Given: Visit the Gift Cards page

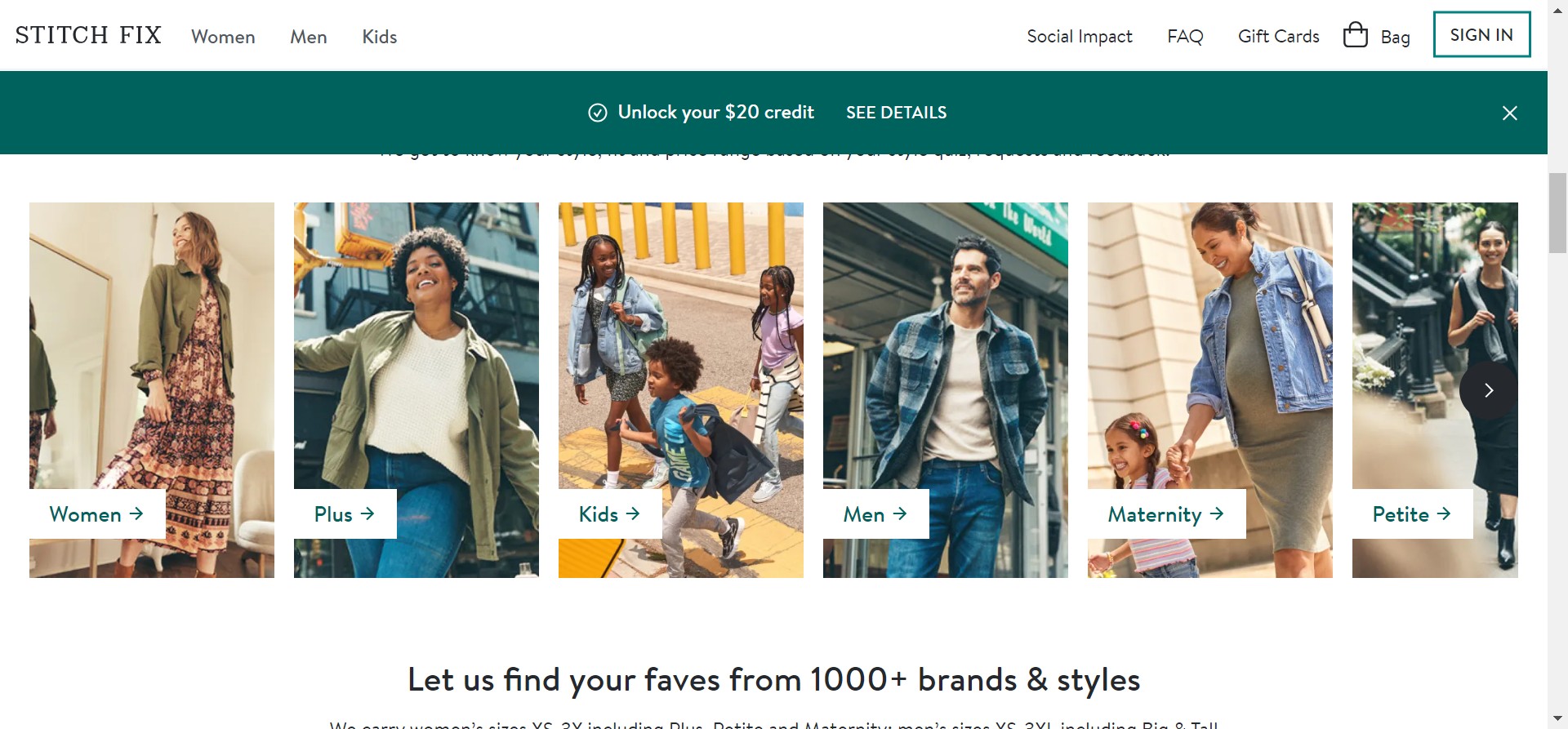Looking at the screenshot, I should [x=1278, y=37].
